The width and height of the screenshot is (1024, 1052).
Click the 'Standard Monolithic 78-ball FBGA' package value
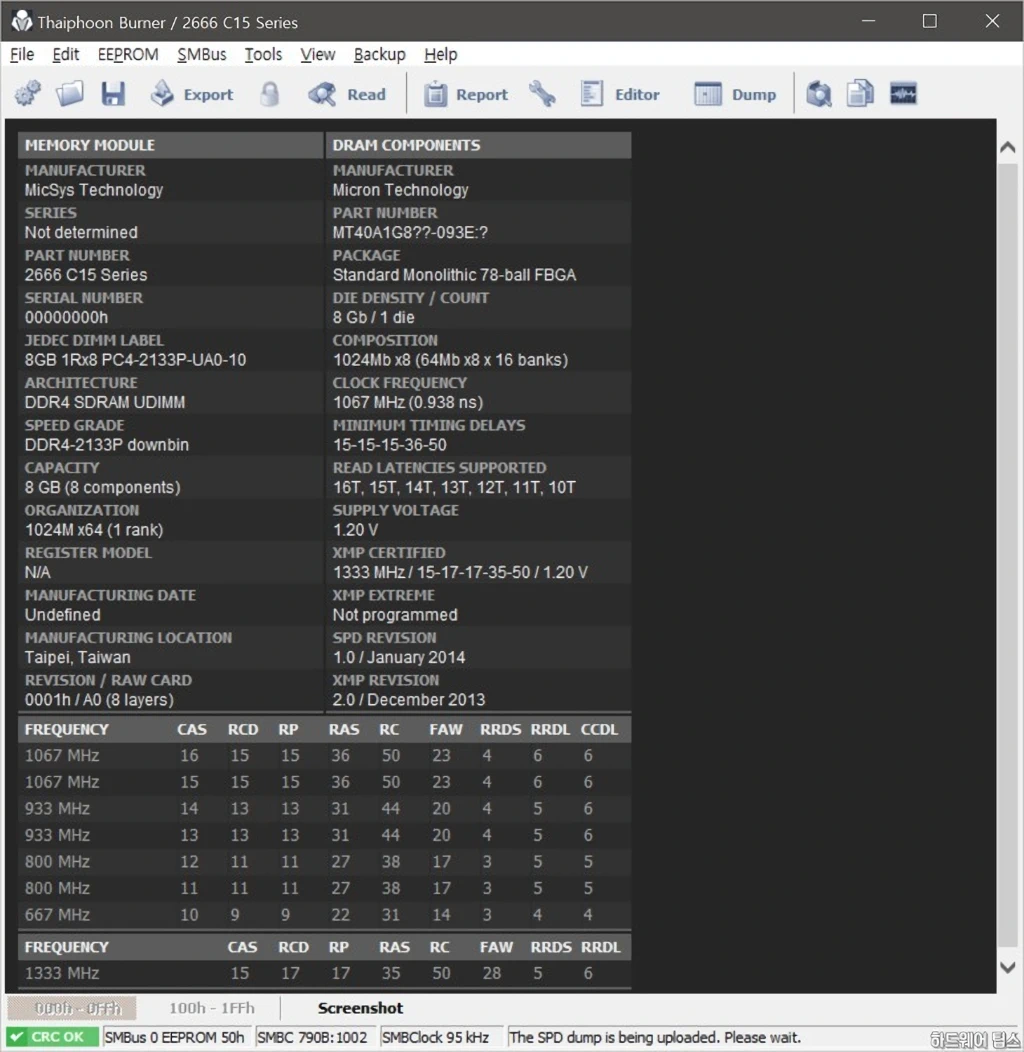click(455, 274)
